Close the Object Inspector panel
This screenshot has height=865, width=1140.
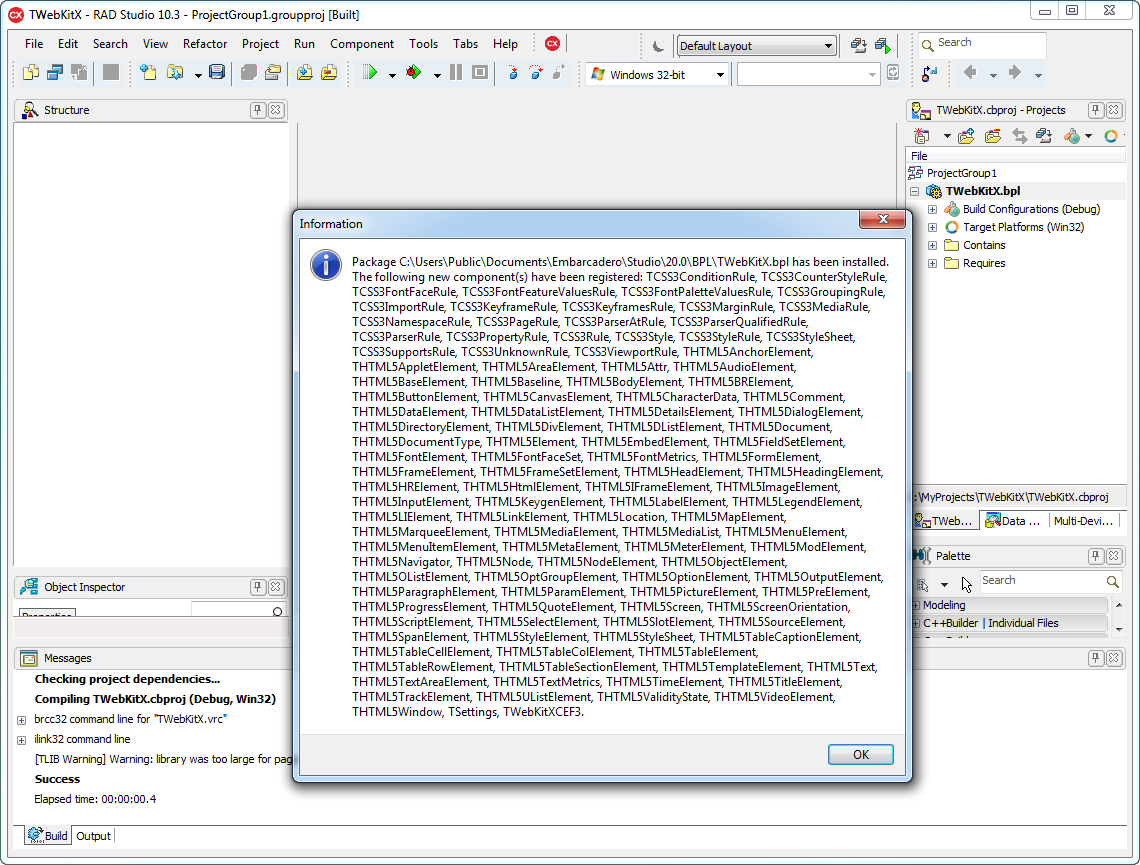pos(276,587)
